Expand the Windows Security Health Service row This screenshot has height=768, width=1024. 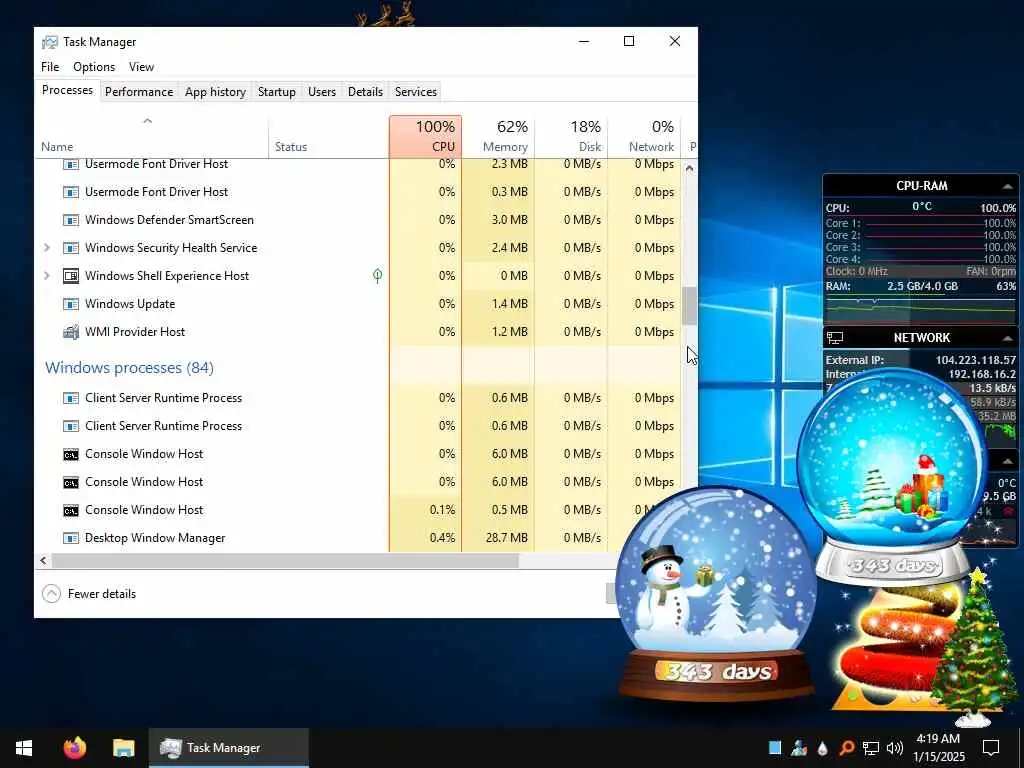[x=47, y=248]
